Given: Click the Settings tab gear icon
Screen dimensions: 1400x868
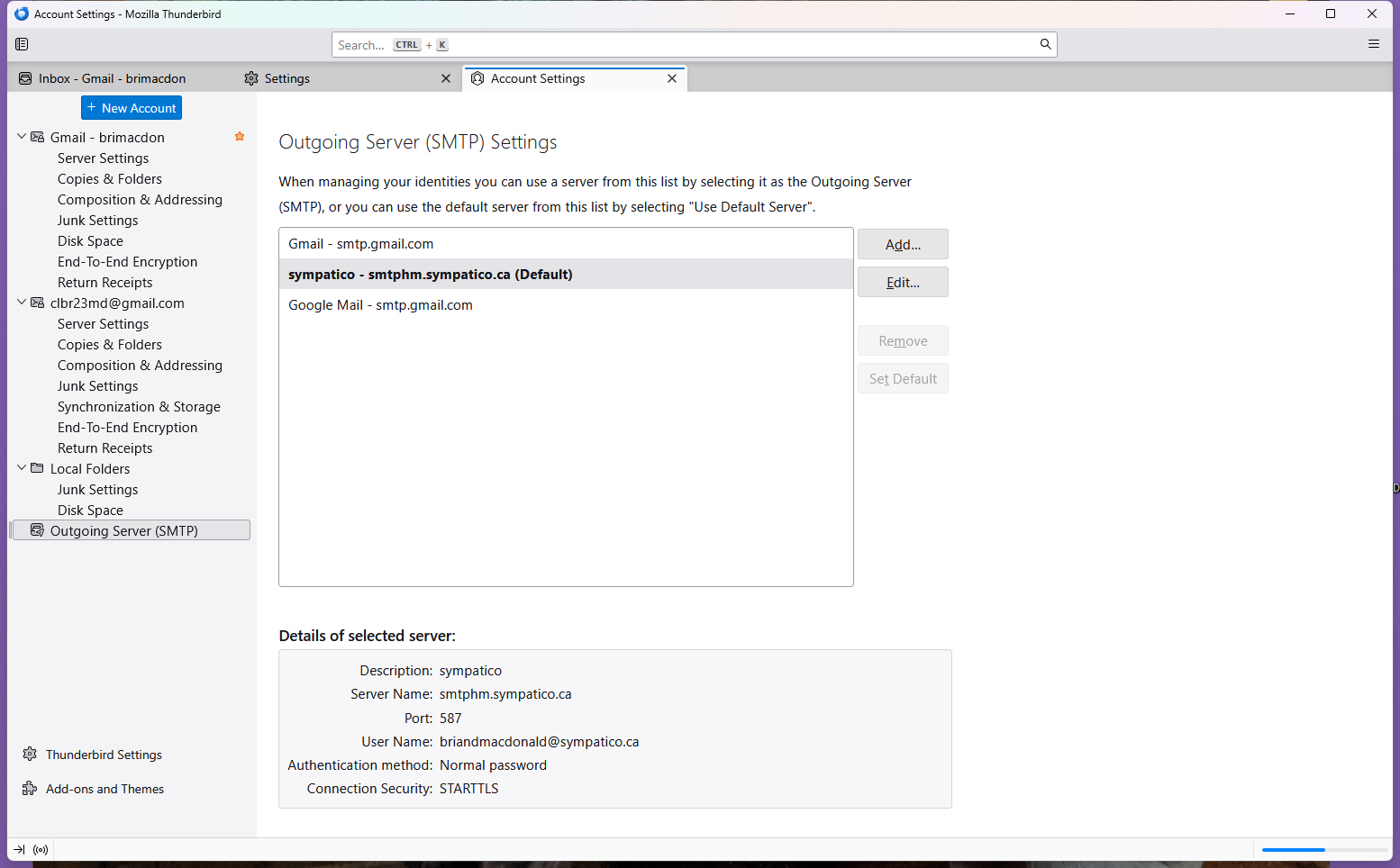Looking at the screenshot, I should tap(251, 78).
